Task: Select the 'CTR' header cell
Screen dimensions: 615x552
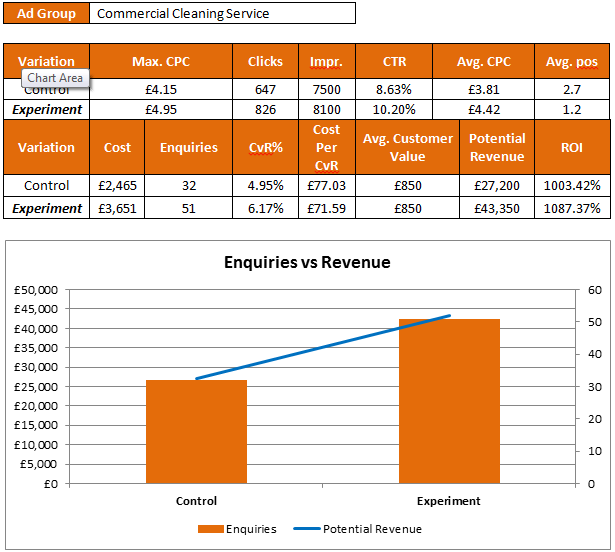Action: 394,62
